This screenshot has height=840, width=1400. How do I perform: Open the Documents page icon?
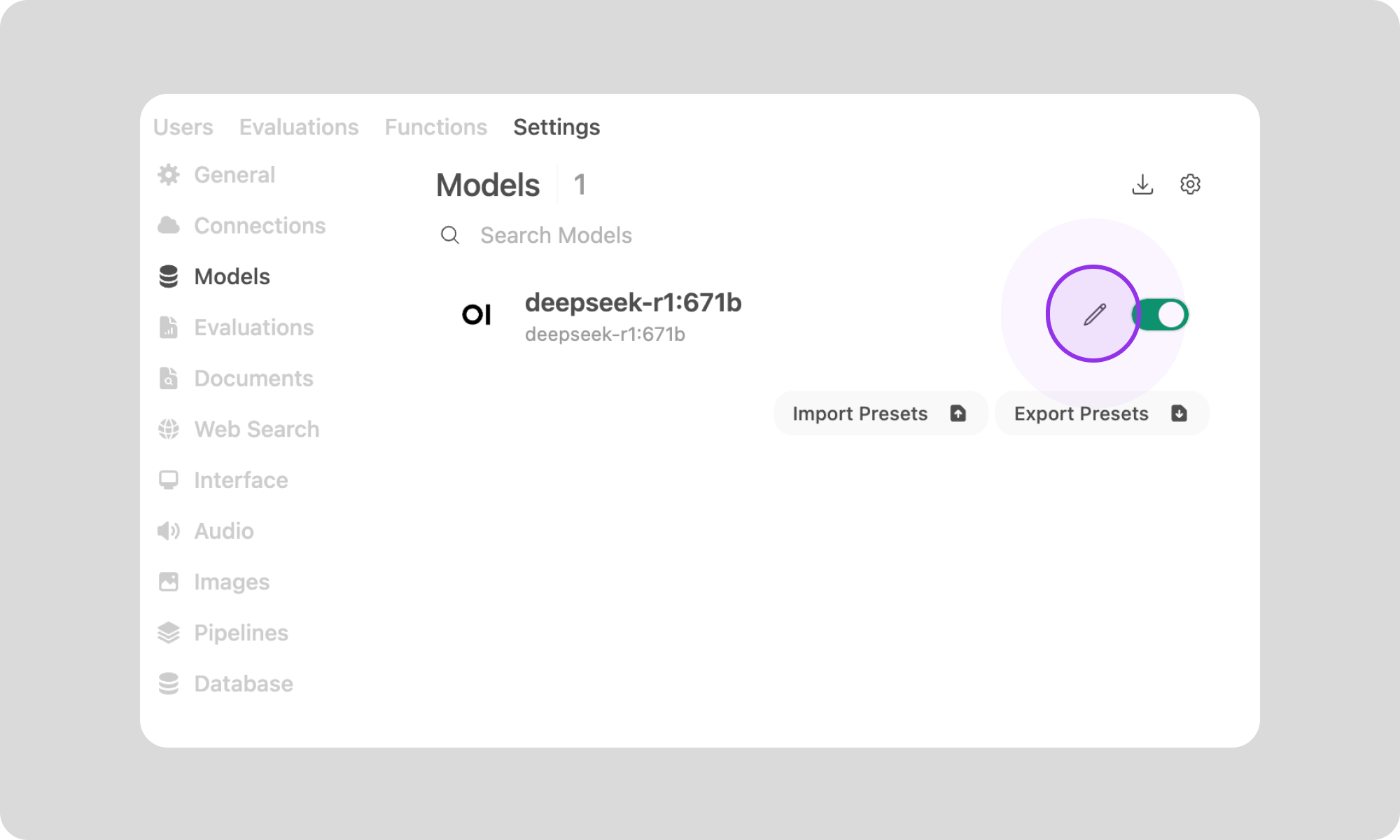[x=168, y=378]
